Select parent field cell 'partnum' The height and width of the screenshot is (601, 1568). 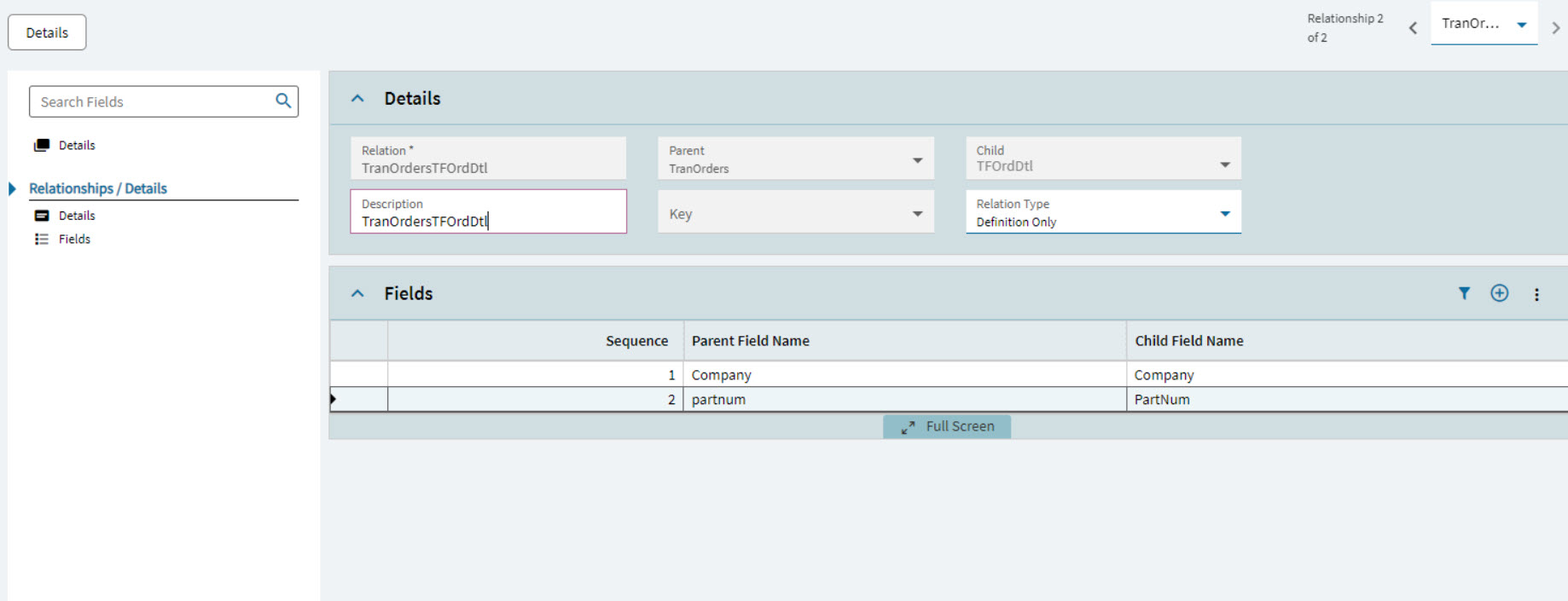click(904, 400)
